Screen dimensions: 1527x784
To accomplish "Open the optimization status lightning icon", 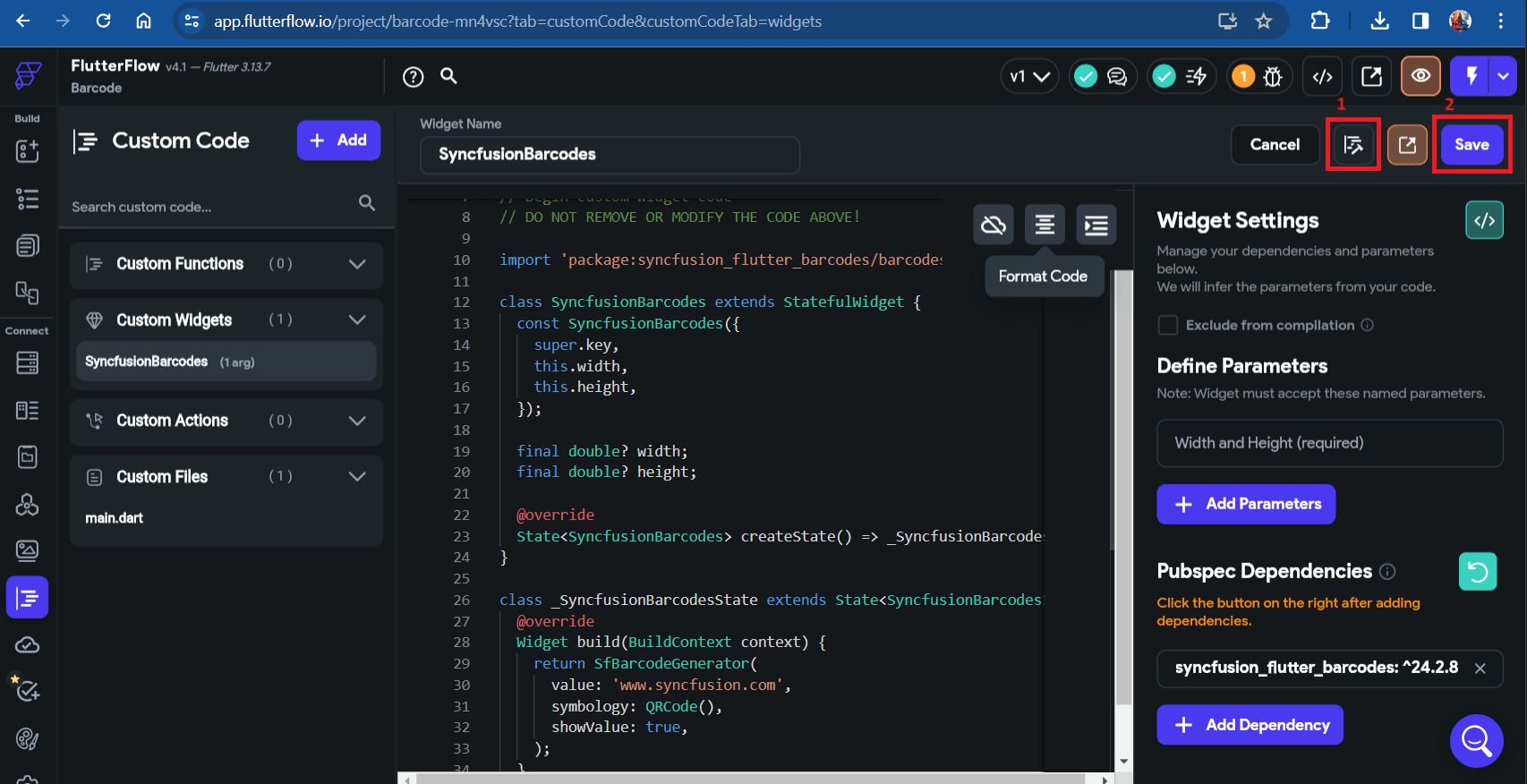I will coord(1196,77).
